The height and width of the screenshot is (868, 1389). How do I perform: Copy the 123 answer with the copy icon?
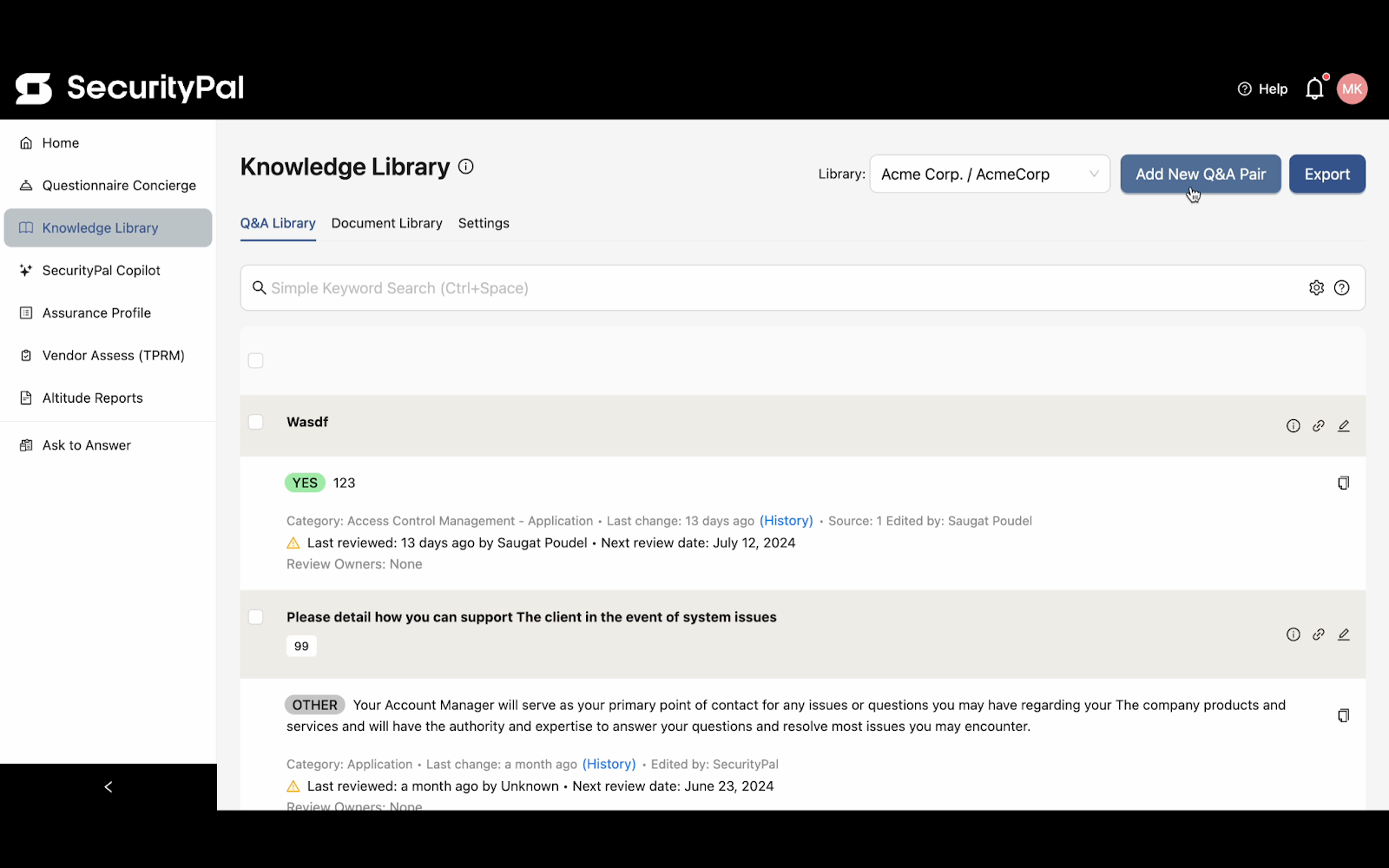point(1343,483)
